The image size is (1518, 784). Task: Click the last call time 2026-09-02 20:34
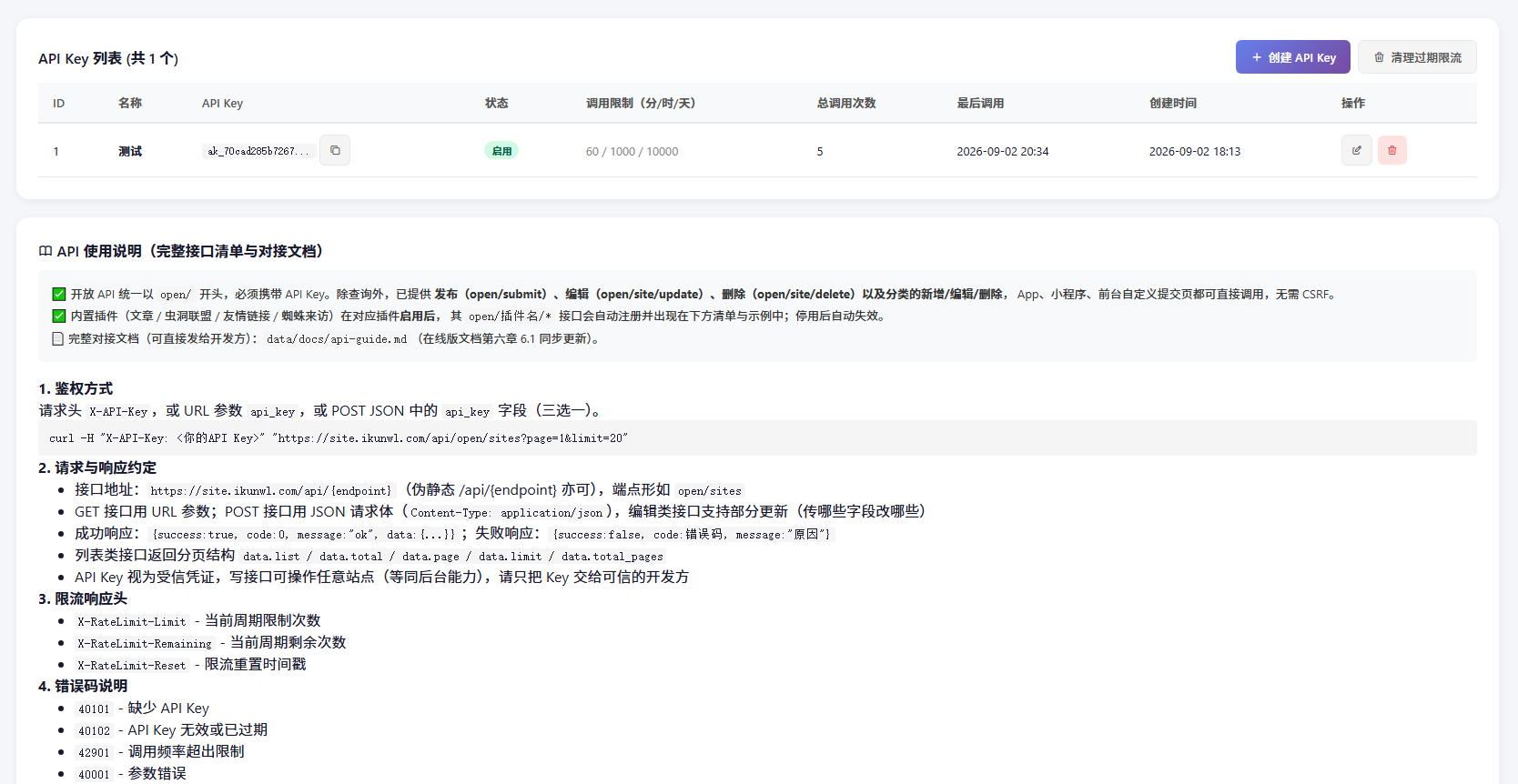(x=1003, y=151)
